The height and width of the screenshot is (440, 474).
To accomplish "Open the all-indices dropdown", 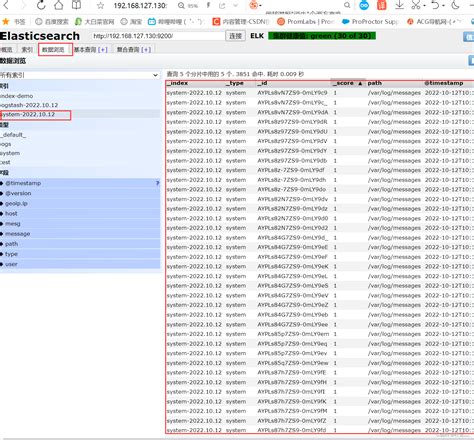I will tap(79, 75).
